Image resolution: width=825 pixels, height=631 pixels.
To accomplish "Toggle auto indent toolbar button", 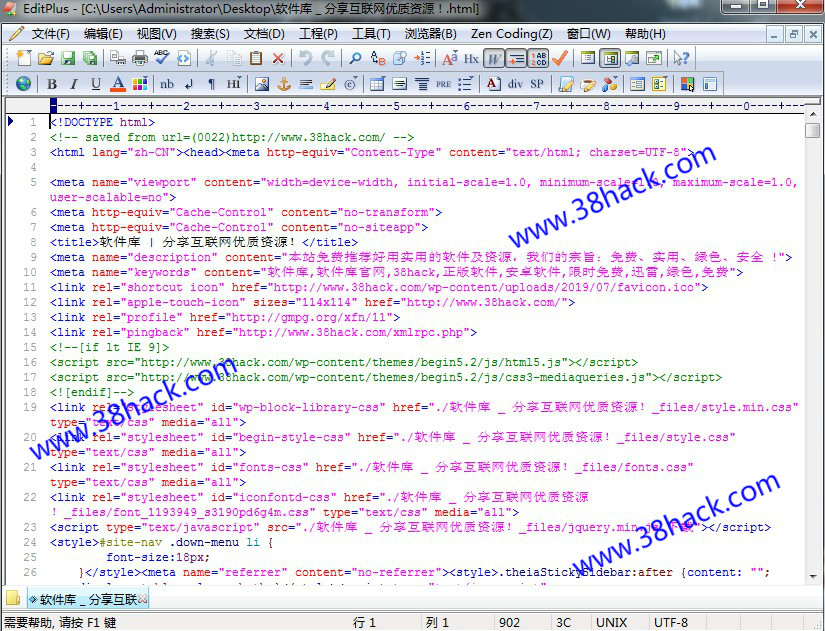I will coord(516,58).
